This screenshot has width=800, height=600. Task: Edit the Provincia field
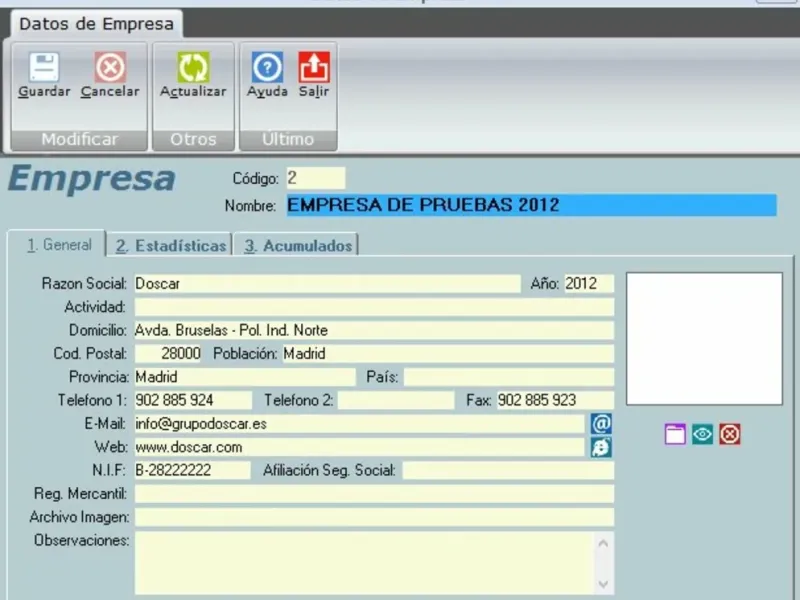click(x=245, y=377)
